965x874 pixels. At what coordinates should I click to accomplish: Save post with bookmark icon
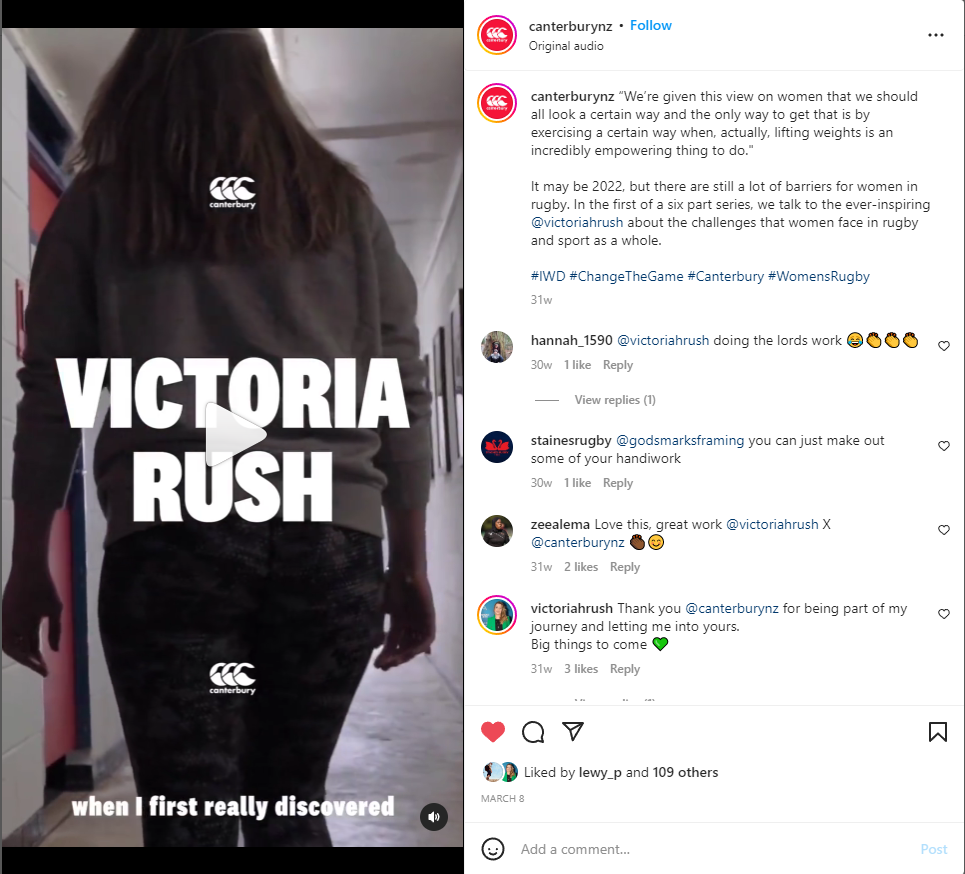click(x=937, y=732)
